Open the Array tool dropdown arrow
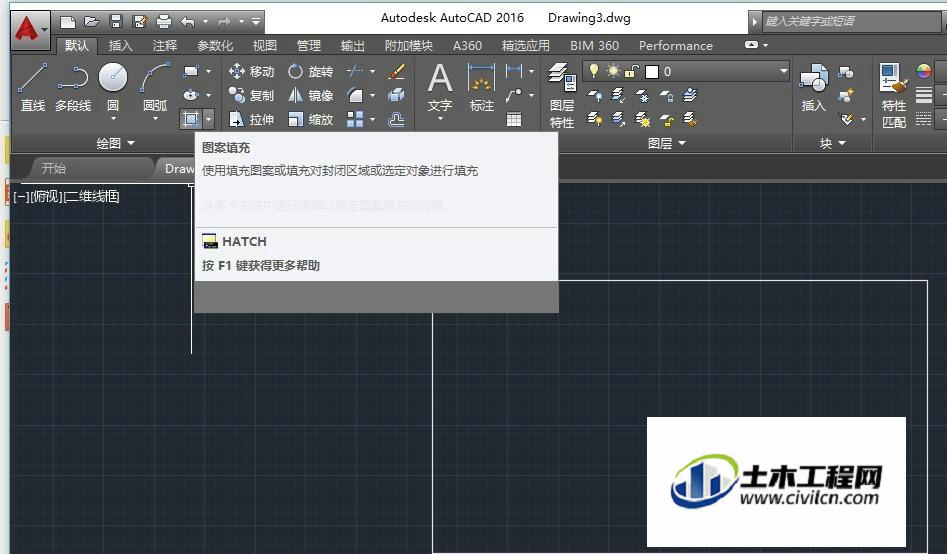Viewport: 947px width, 554px height. (x=372, y=120)
